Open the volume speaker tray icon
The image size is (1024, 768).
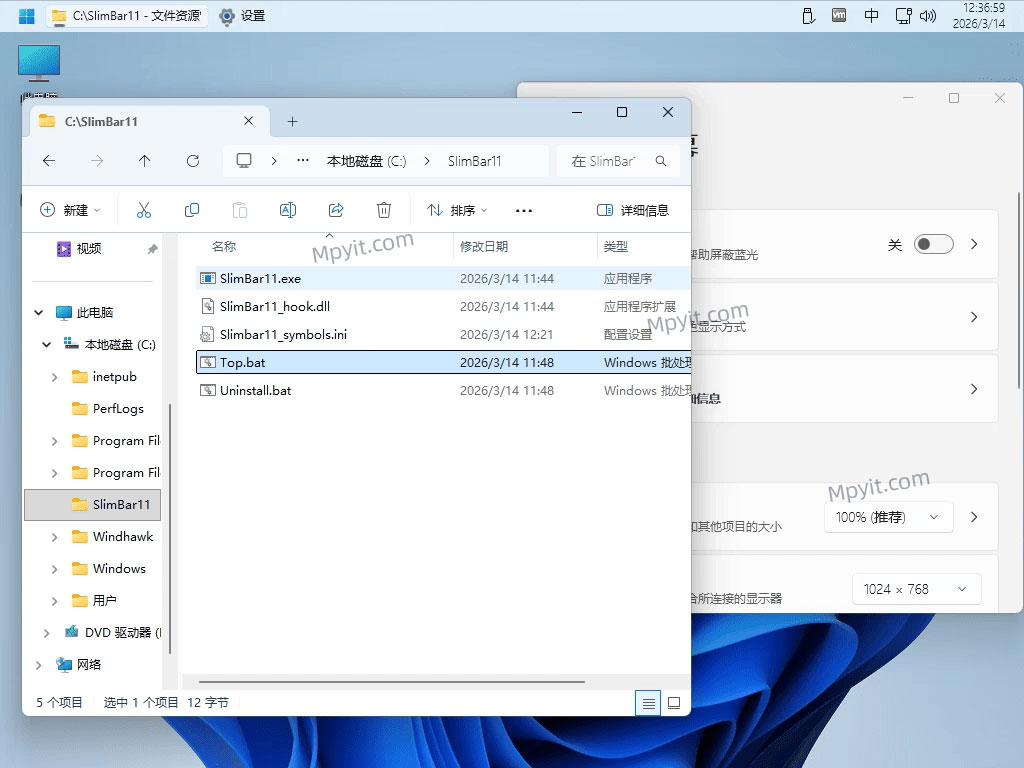tap(928, 16)
